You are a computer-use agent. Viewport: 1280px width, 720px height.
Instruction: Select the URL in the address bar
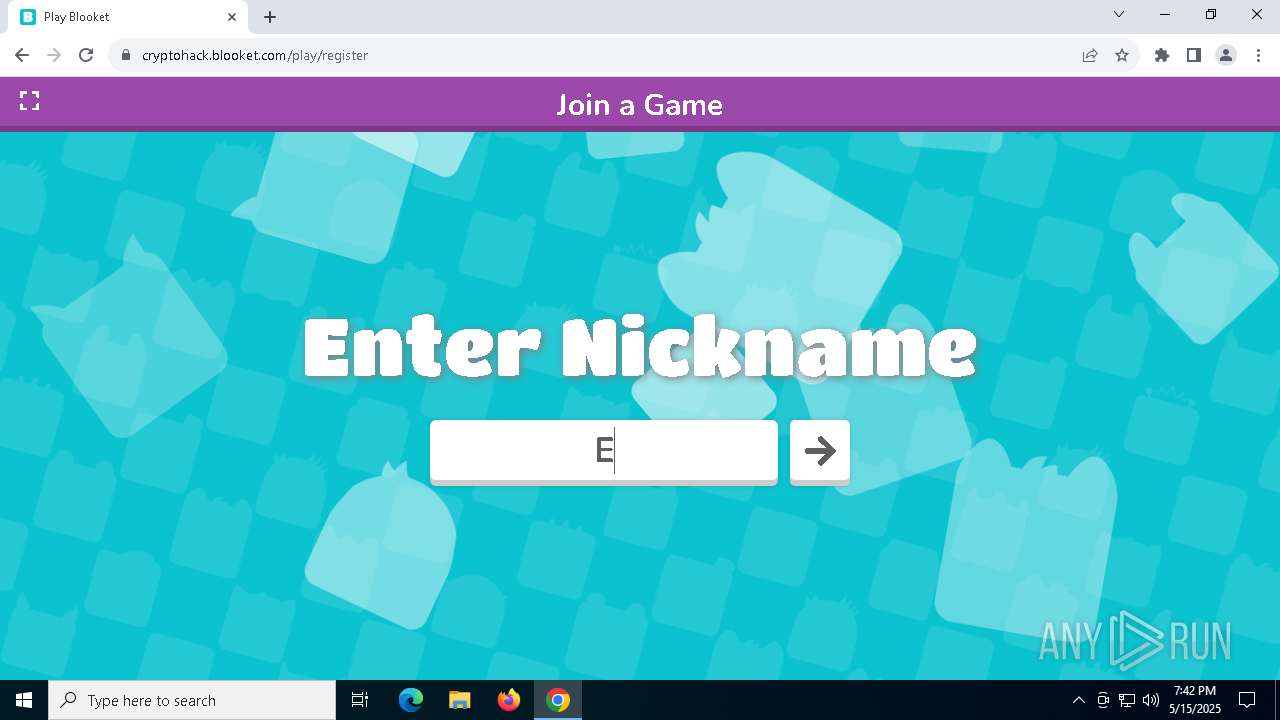coord(255,55)
